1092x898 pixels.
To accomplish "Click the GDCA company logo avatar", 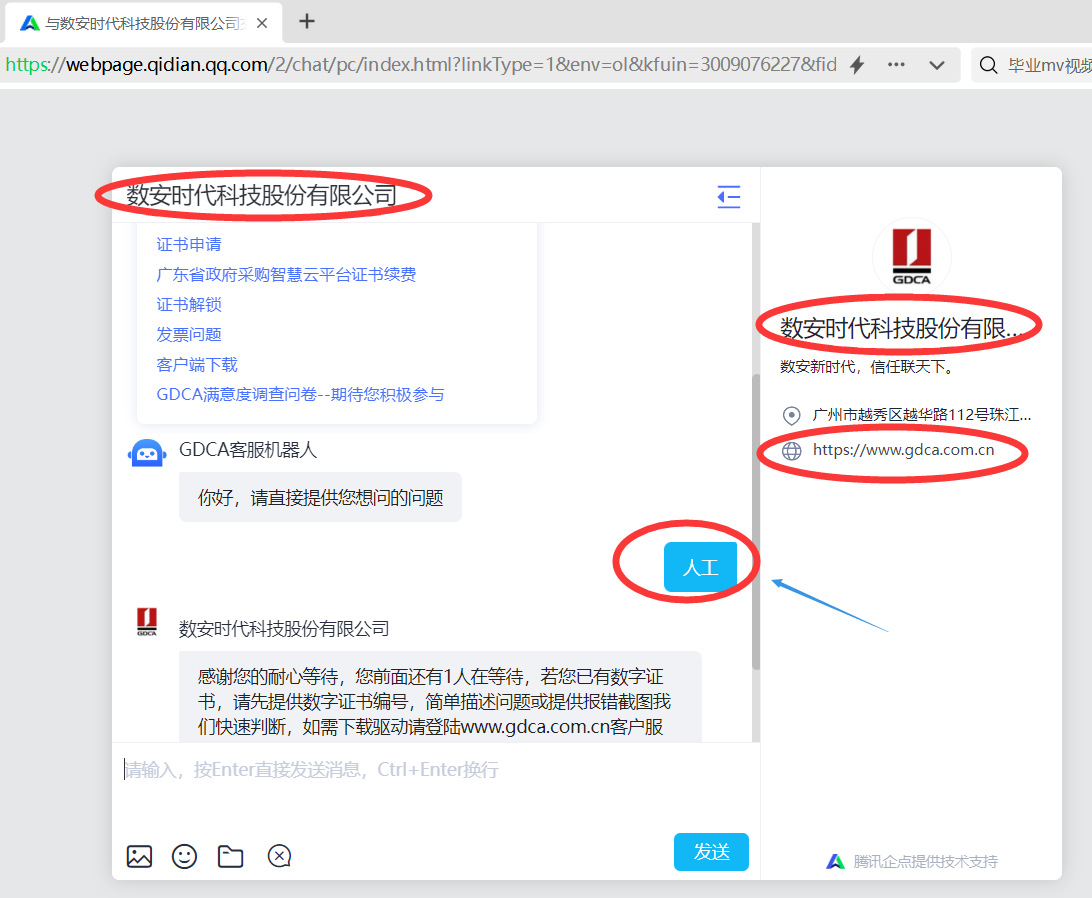I will pos(912,256).
